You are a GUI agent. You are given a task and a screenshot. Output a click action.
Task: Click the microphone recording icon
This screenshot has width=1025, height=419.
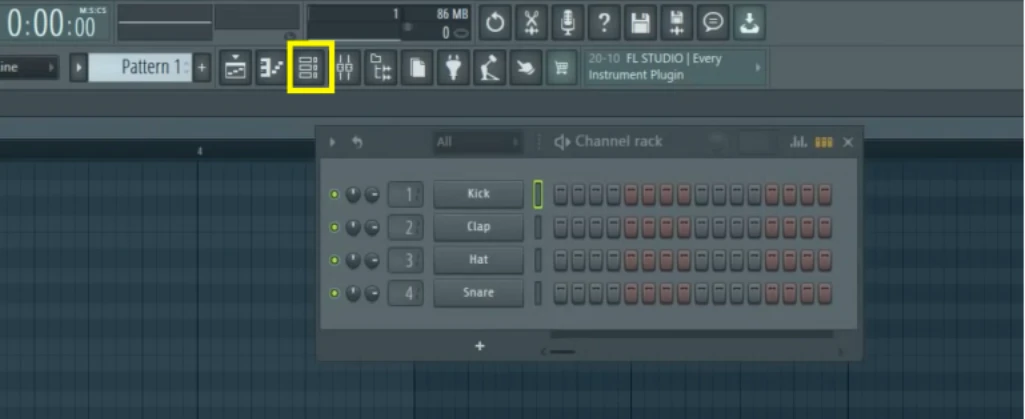coord(568,21)
